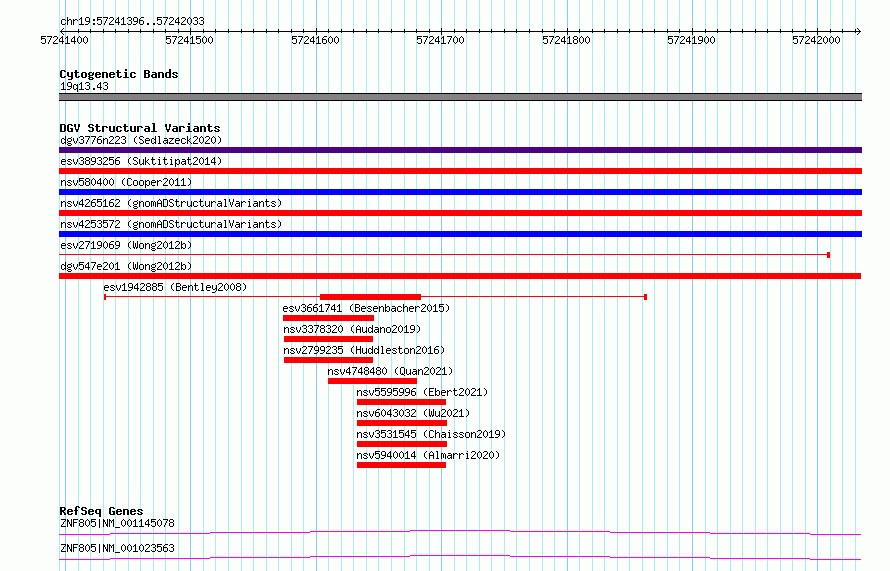The height and width of the screenshot is (571, 890).
Task: Click the blue bar under nsv4253572
Action: click(460, 234)
